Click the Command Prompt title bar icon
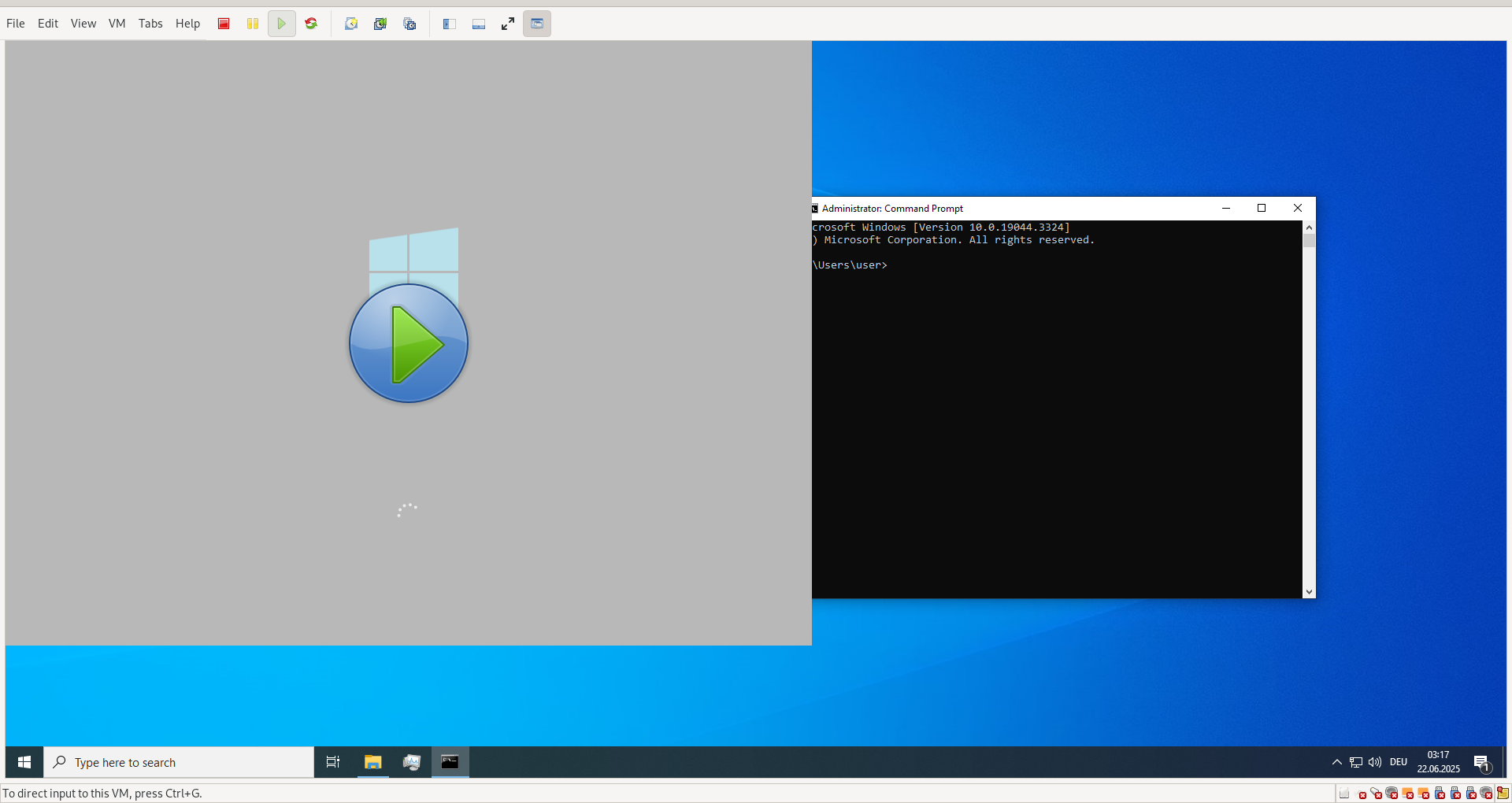Screen dimensions: 1512x803 coord(815,209)
